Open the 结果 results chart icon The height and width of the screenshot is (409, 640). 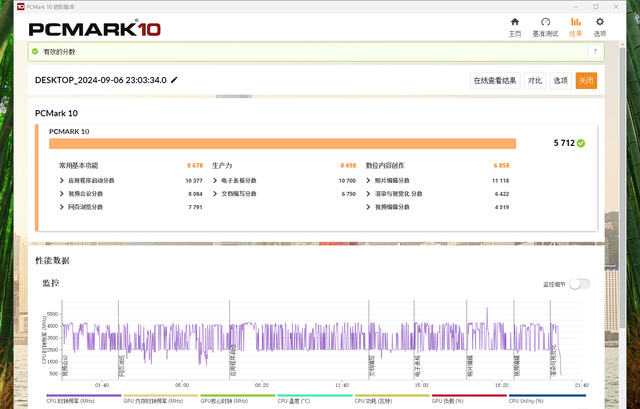point(576,22)
